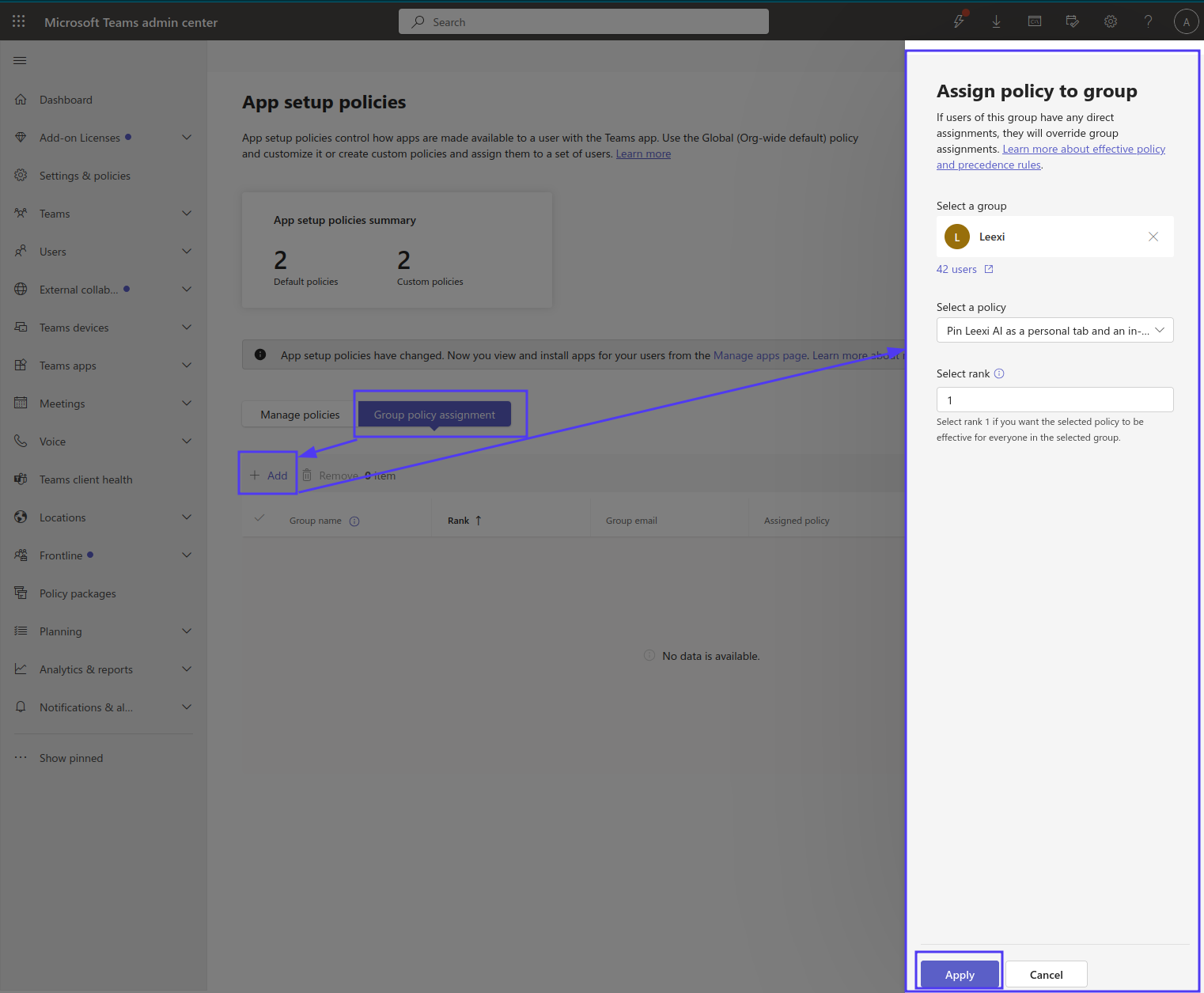
Task: Collapse navigation with the hamburger menu icon
Action: (x=21, y=60)
